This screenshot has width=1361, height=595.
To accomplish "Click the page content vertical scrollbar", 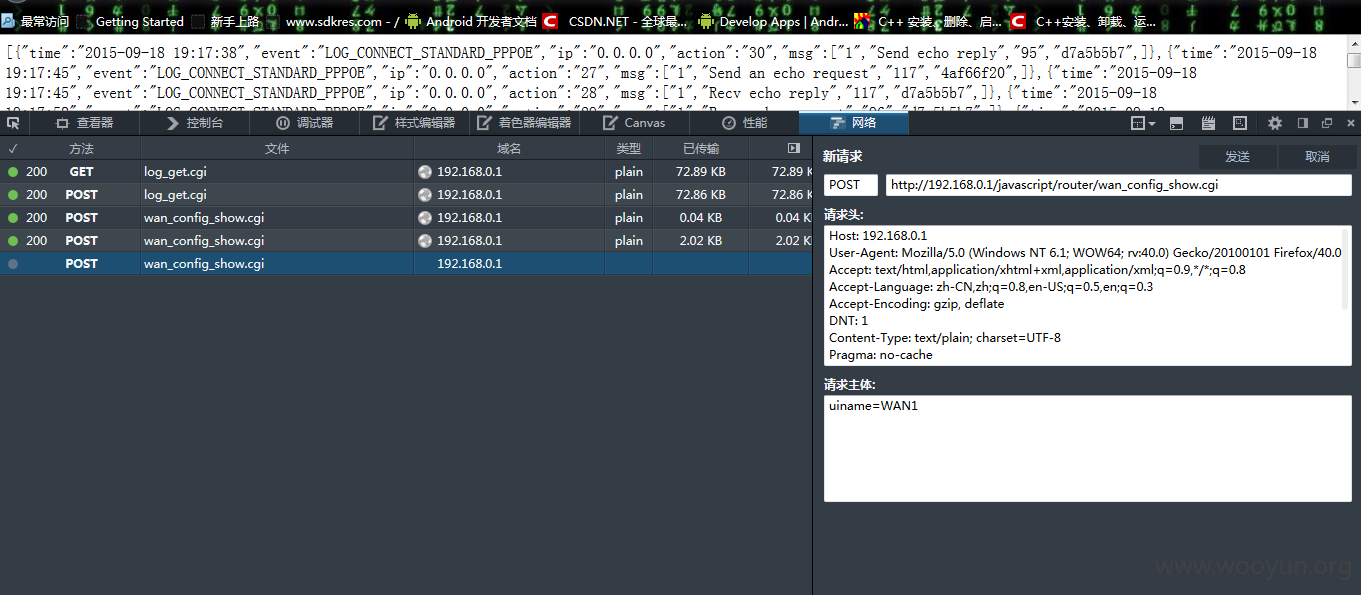I will 1353,72.
